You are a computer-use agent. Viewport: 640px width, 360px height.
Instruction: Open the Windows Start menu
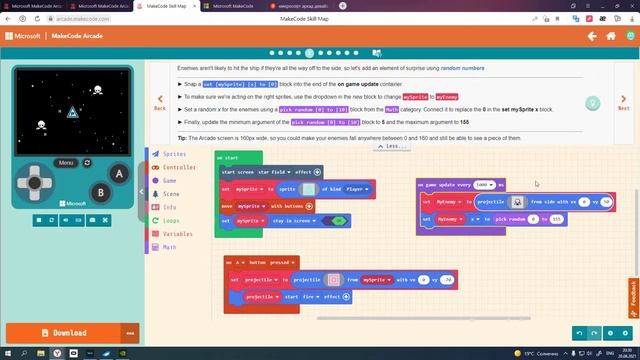click(7, 353)
